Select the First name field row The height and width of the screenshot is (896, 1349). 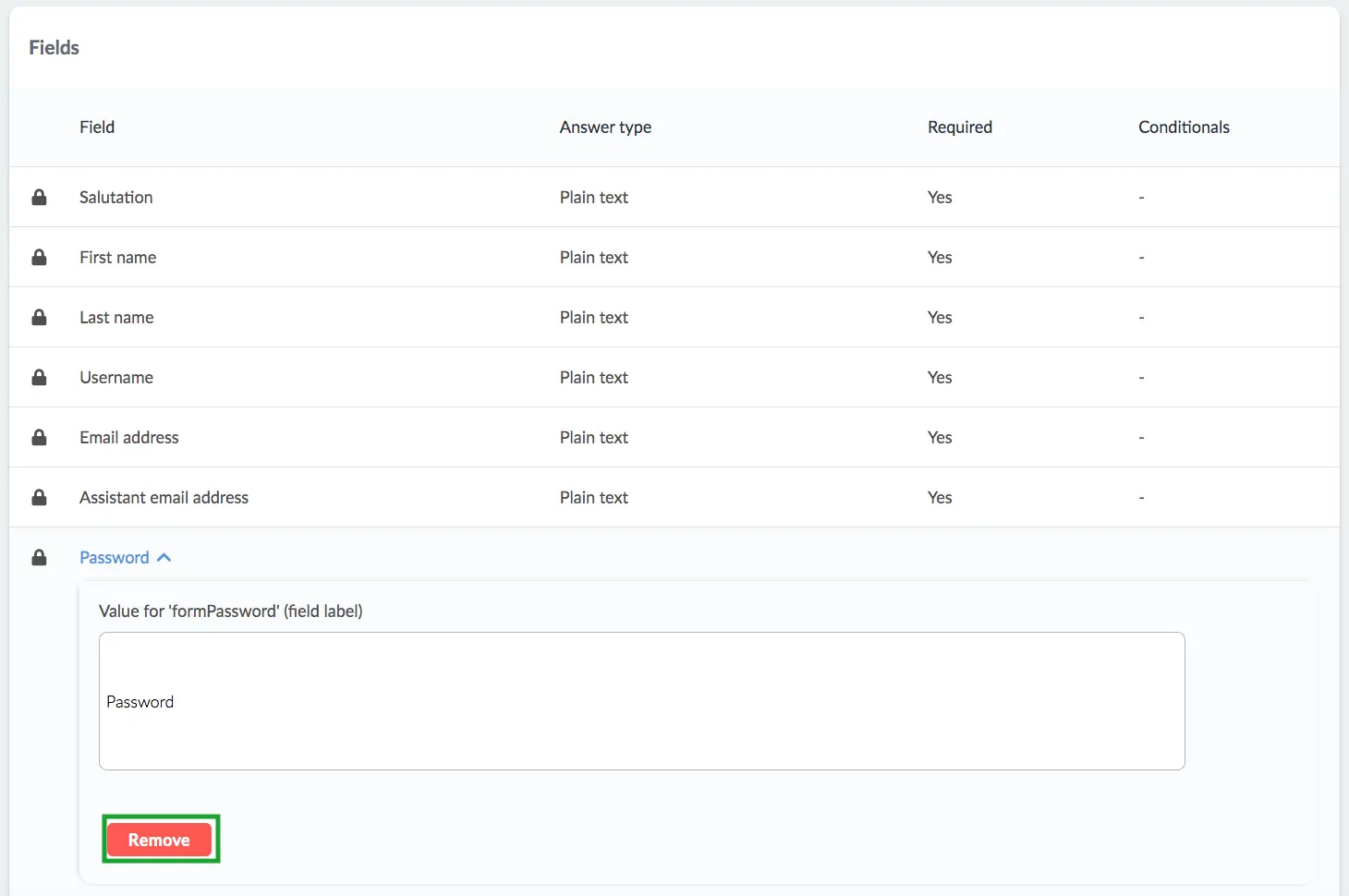(674, 257)
